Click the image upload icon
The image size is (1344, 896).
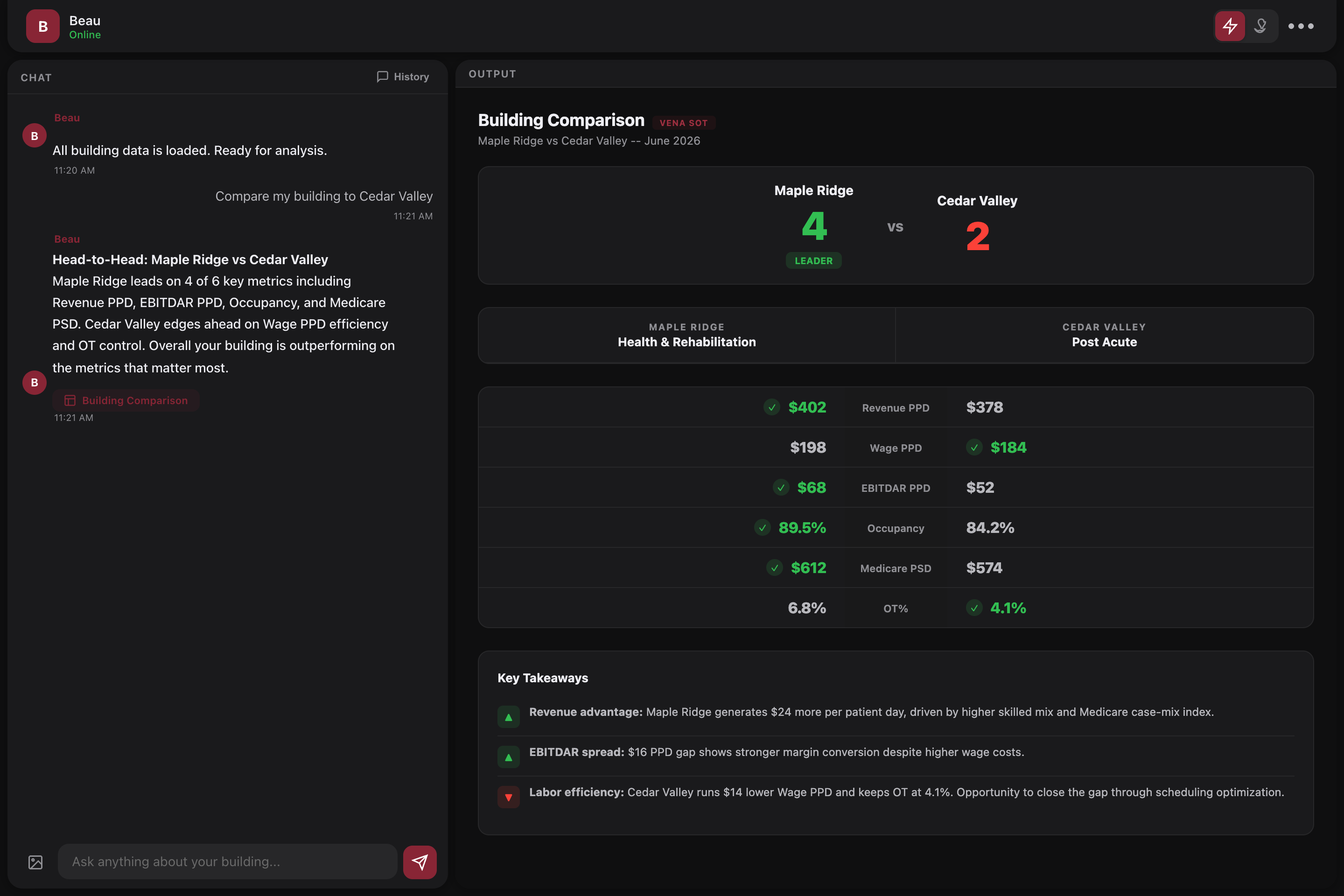[x=35, y=862]
